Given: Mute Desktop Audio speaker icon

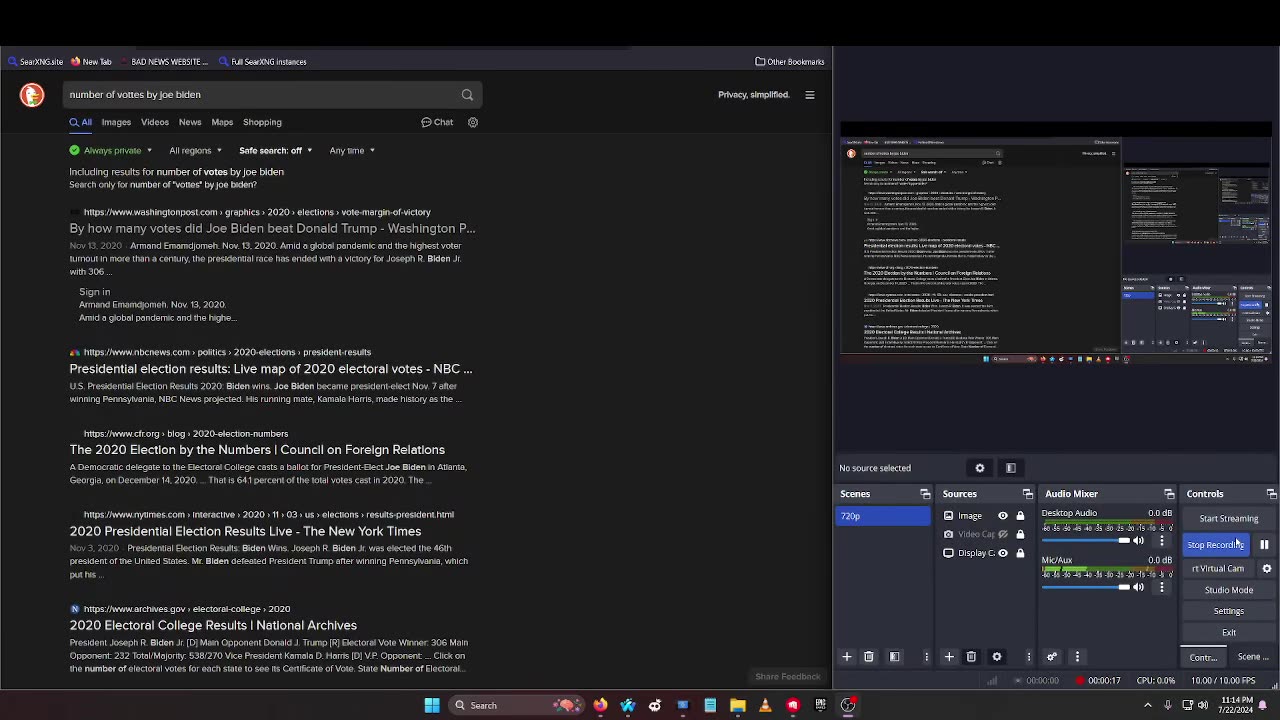Looking at the screenshot, I should coord(1138,541).
